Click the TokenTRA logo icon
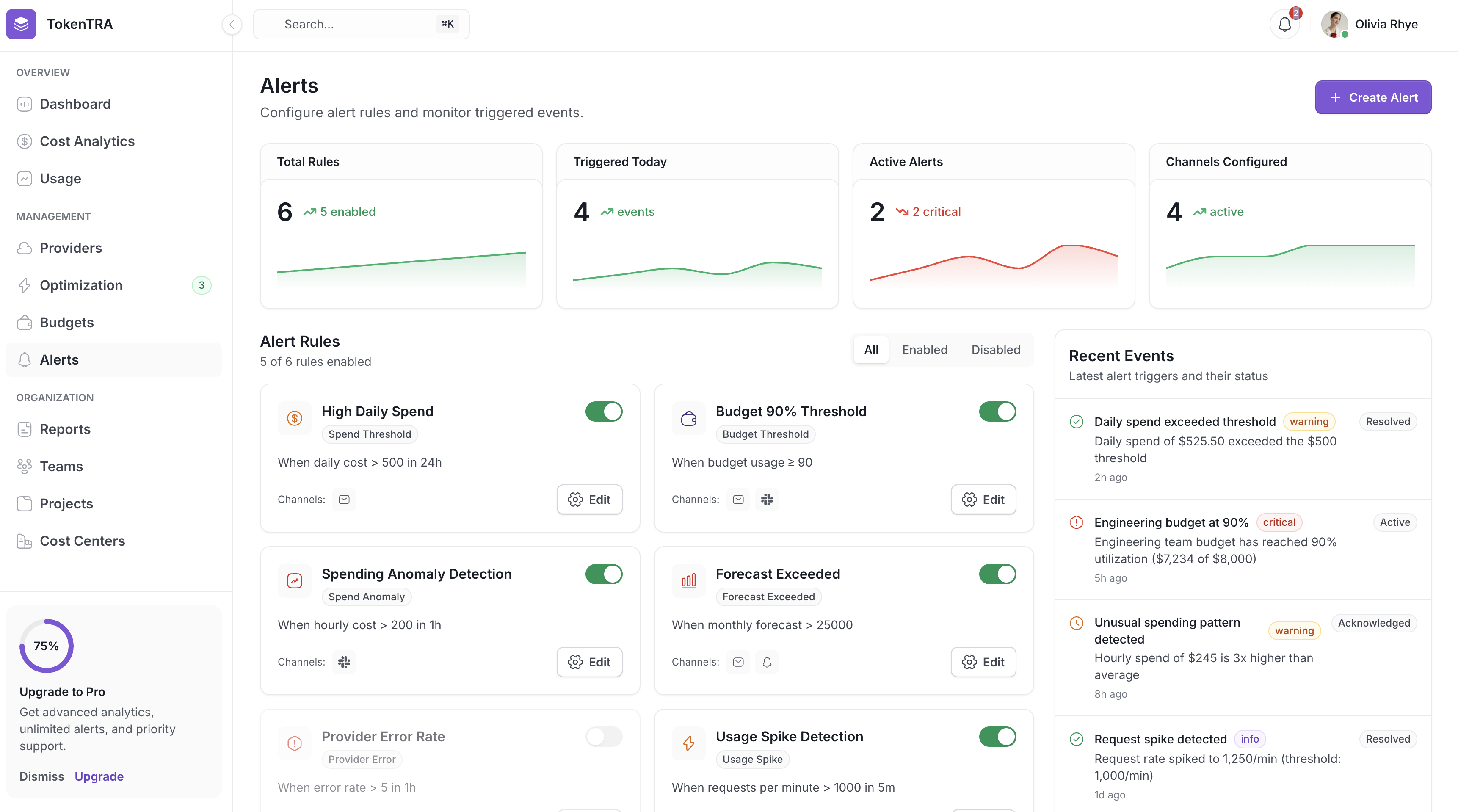 tap(21, 24)
